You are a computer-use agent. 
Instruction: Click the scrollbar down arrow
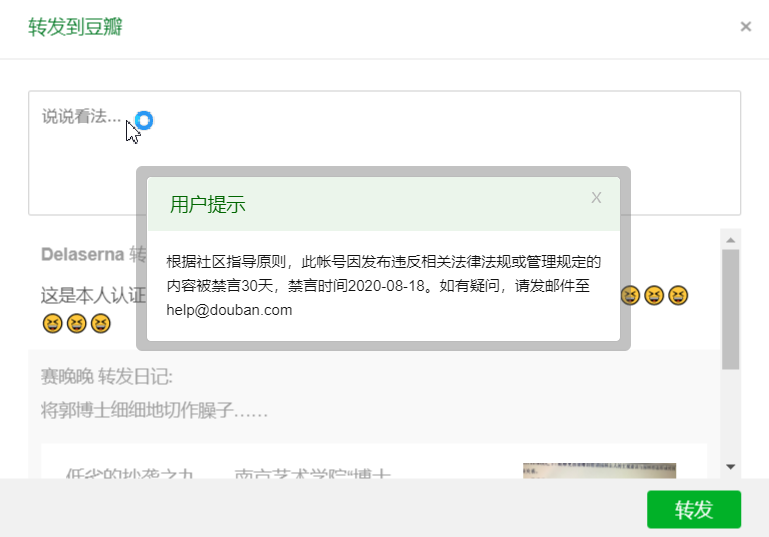point(730,466)
